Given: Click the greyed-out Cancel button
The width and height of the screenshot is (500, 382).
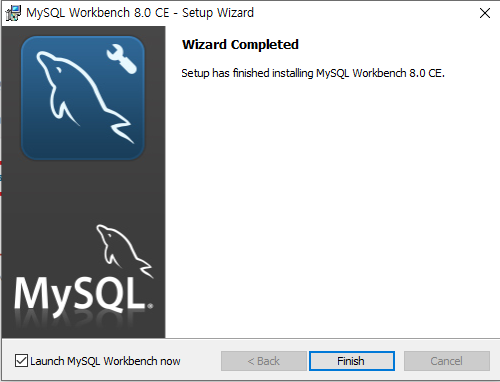Looking at the screenshot, I should [447, 361].
